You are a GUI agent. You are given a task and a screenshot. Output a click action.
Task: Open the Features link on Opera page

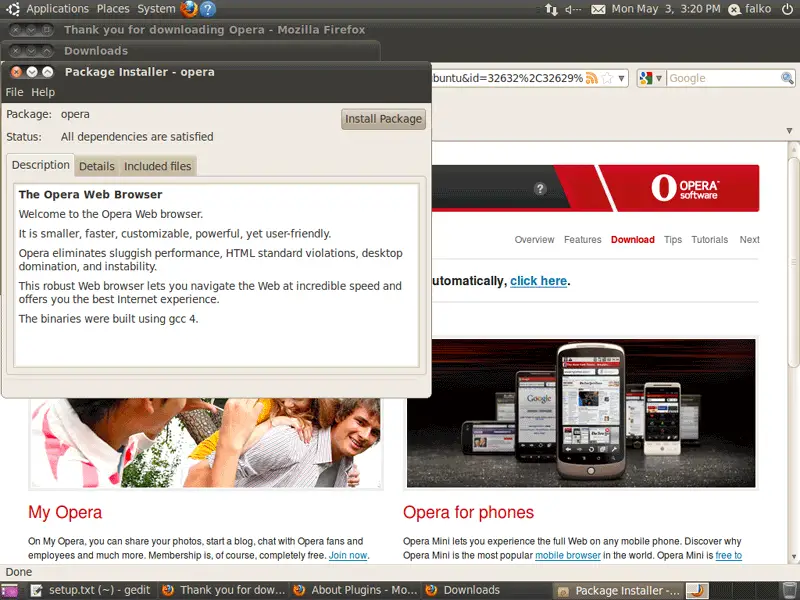point(583,240)
